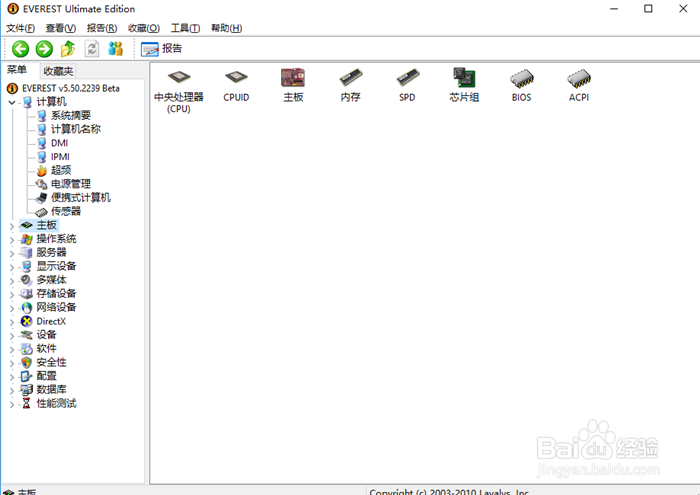The width and height of the screenshot is (700, 495).
Task: Click the EVEREST v5.50.2239 Beta root node
Action: tap(63, 88)
